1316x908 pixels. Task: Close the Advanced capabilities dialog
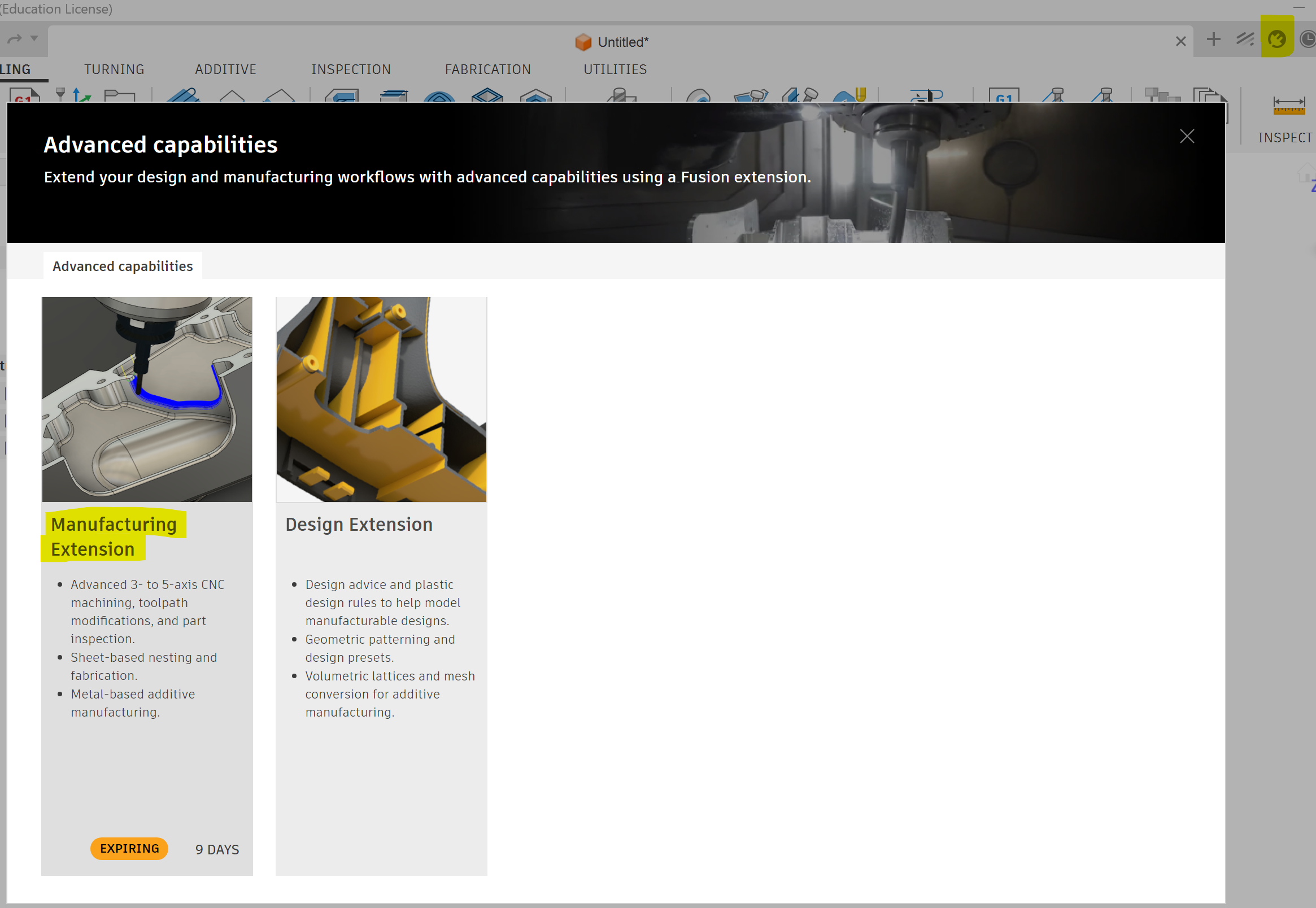[x=1186, y=136]
